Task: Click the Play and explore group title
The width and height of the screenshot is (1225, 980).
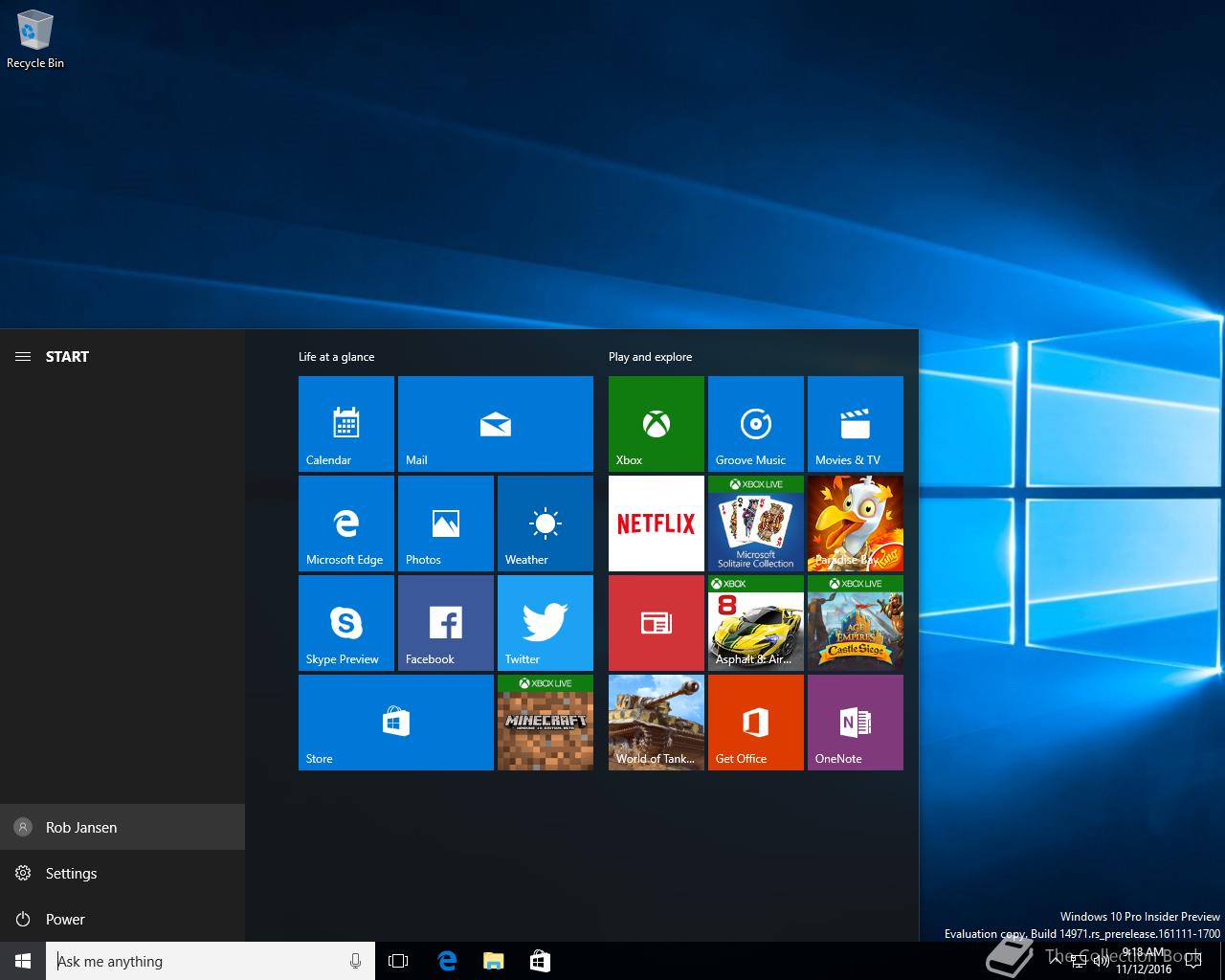Action: point(651,357)
